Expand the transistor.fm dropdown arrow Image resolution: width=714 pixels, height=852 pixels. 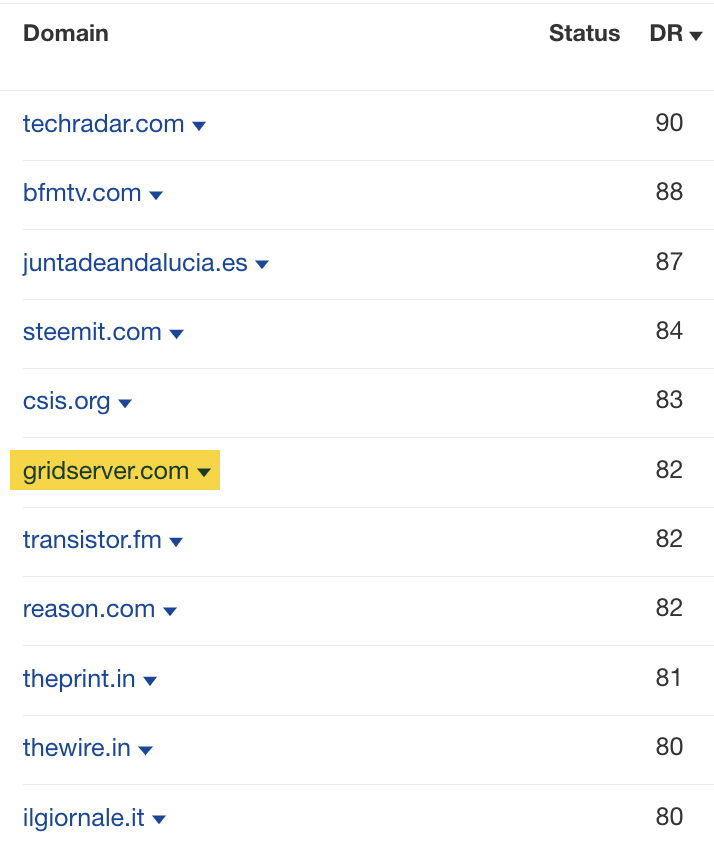click(x=176, y=541)
